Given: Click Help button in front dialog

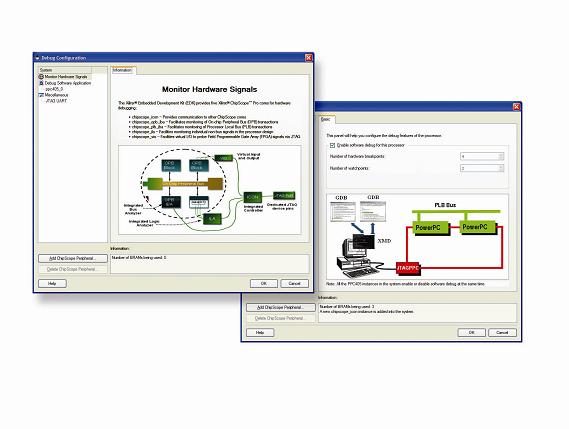Looking at the screenshot, I should (52, 283).
